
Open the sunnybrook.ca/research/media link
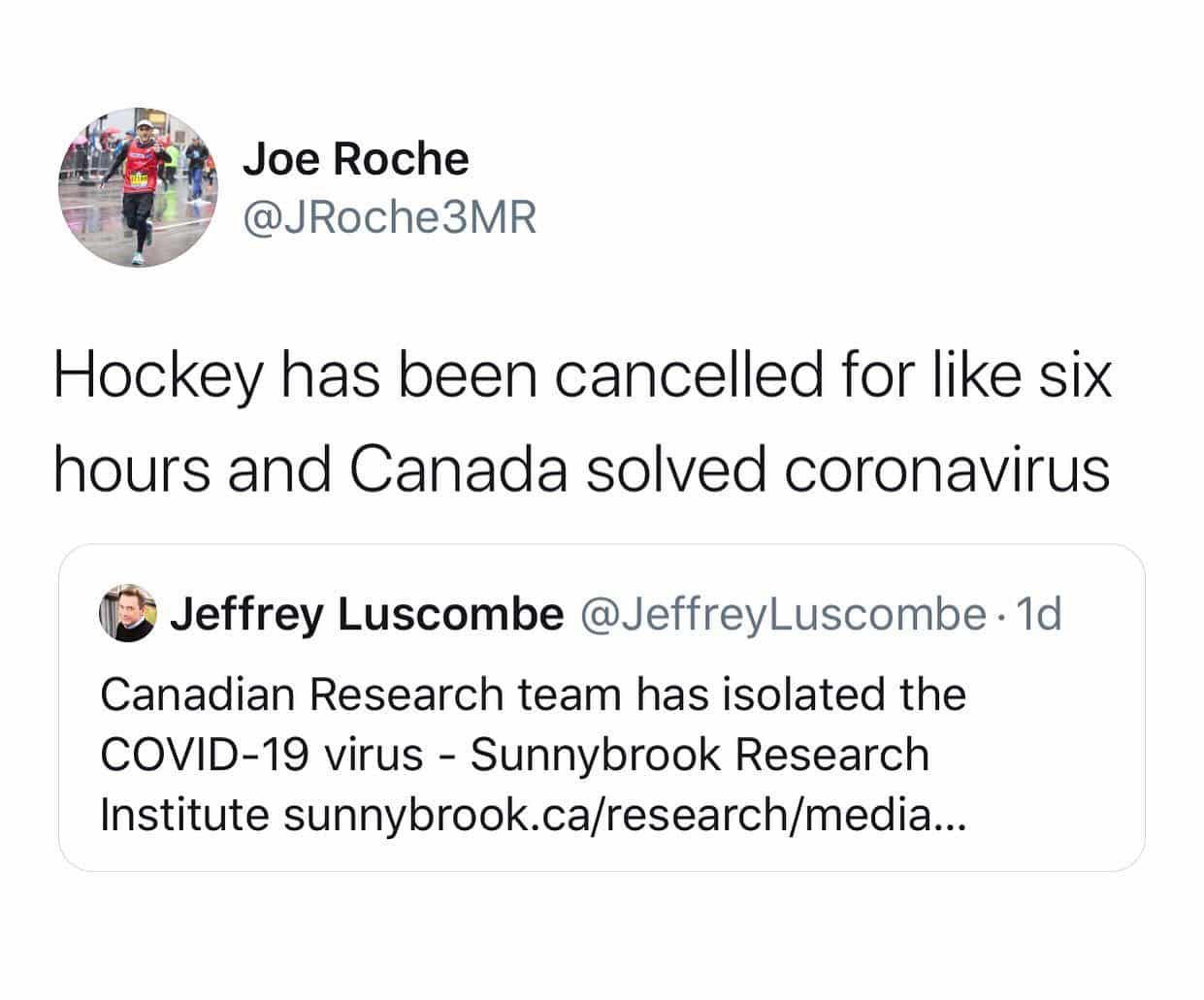click(x=623, y=815)
